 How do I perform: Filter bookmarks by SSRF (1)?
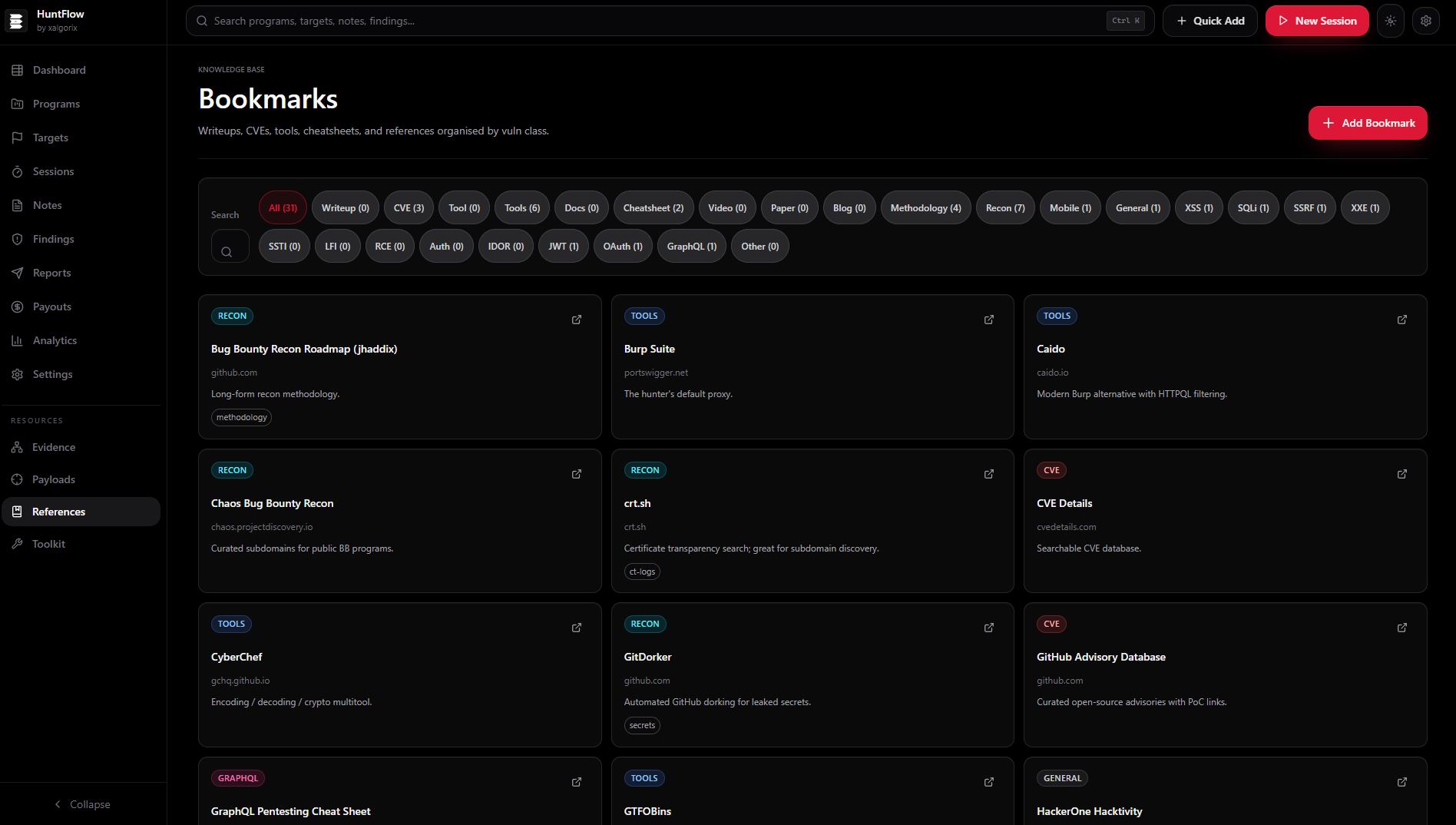coord(1309,207)
